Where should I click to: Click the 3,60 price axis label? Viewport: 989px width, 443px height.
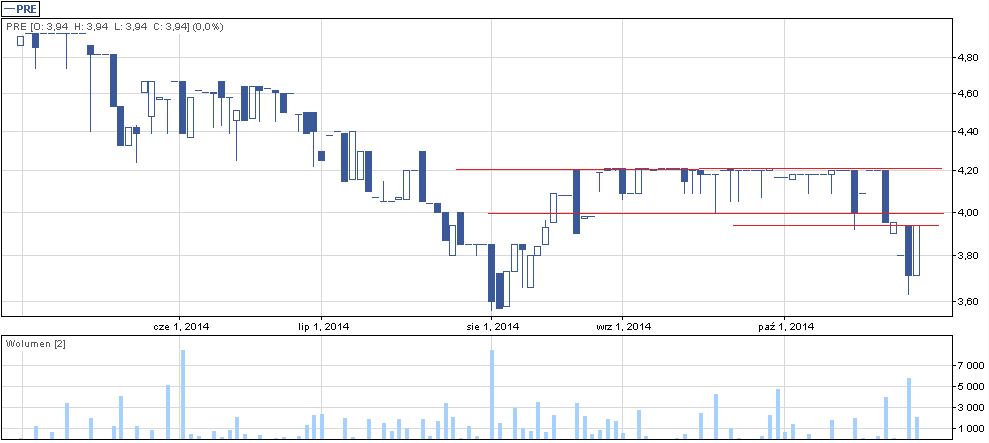point(966,302)
